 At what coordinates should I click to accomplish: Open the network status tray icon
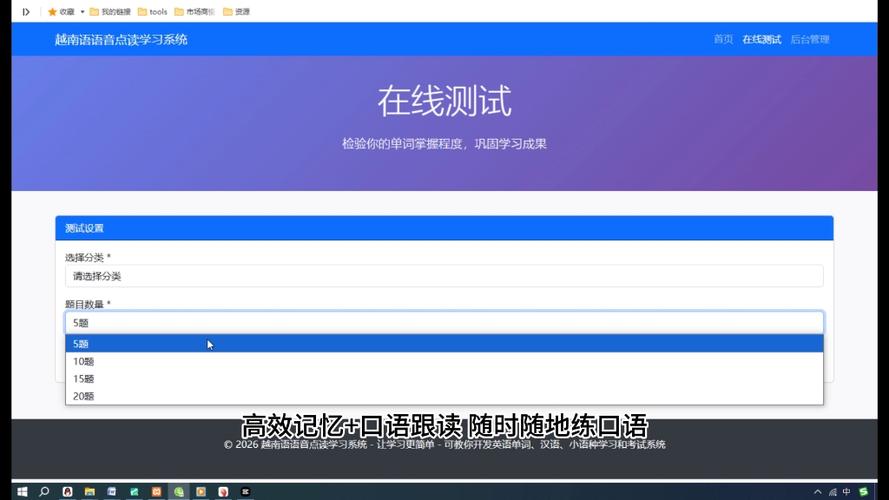click(832, 491)
